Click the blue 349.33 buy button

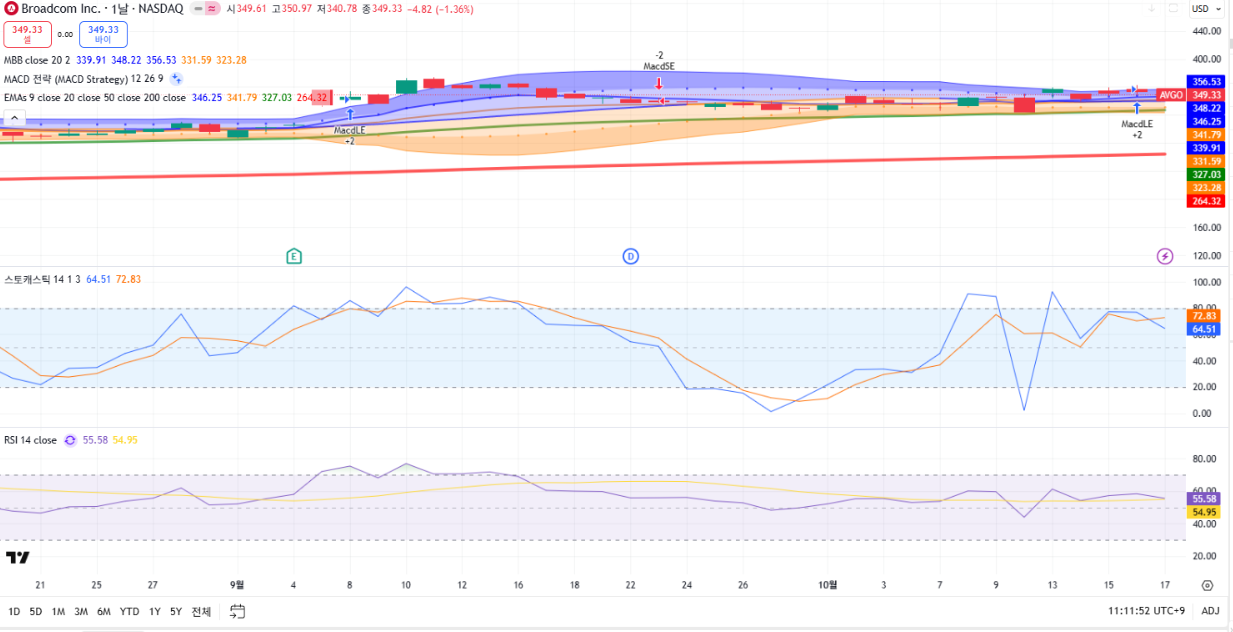(x=103, y=34)
